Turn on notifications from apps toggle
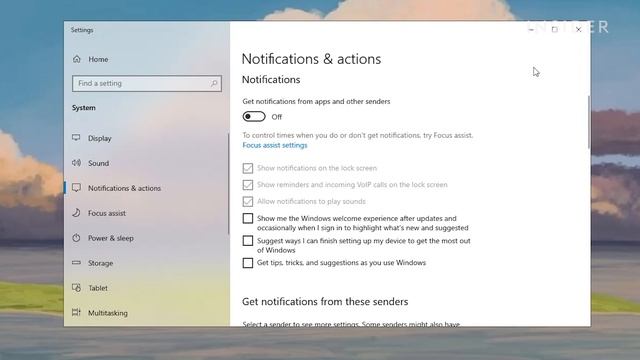This screenshot has width=640, height=360. pyautogui.click(x=254, y=117)
